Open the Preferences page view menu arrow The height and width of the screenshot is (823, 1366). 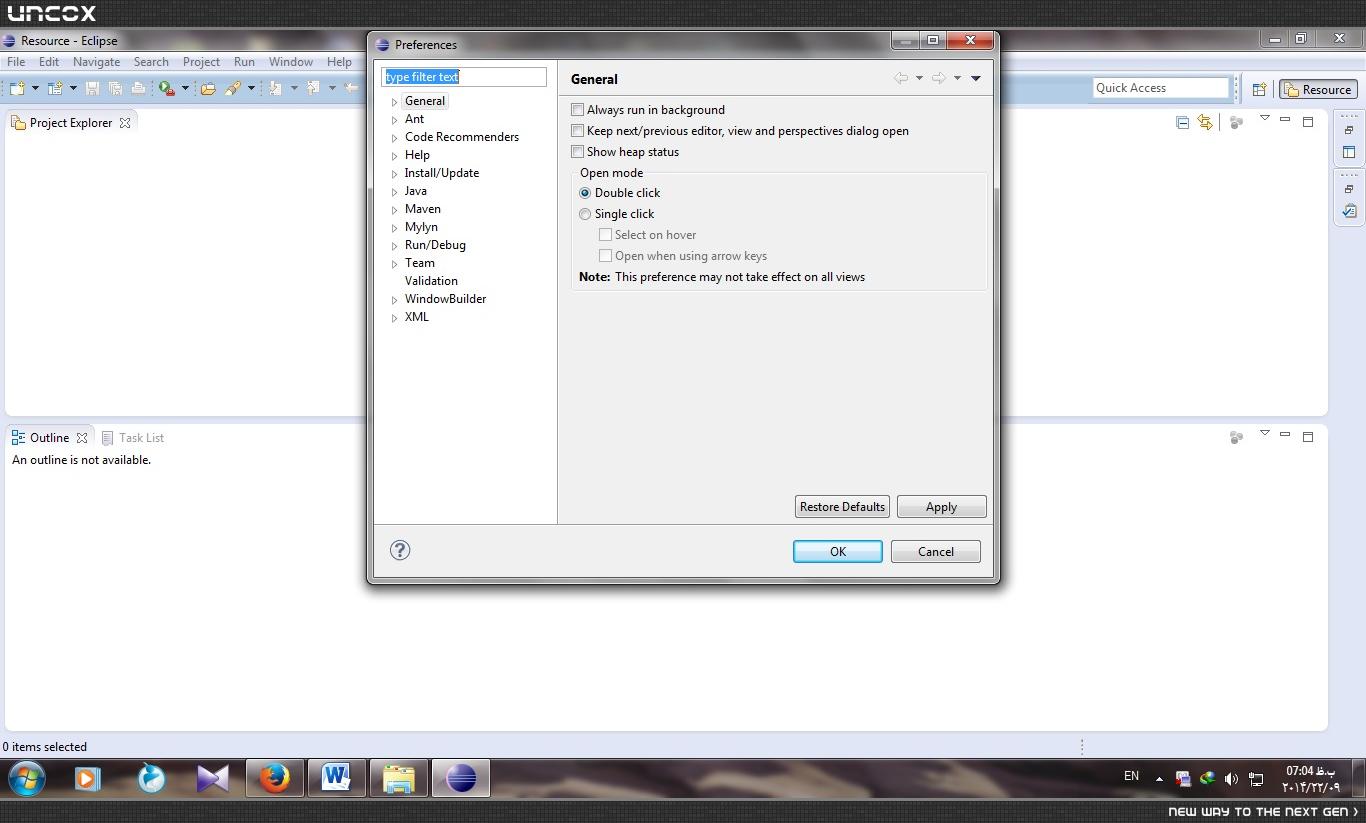[x=976, y=78]
